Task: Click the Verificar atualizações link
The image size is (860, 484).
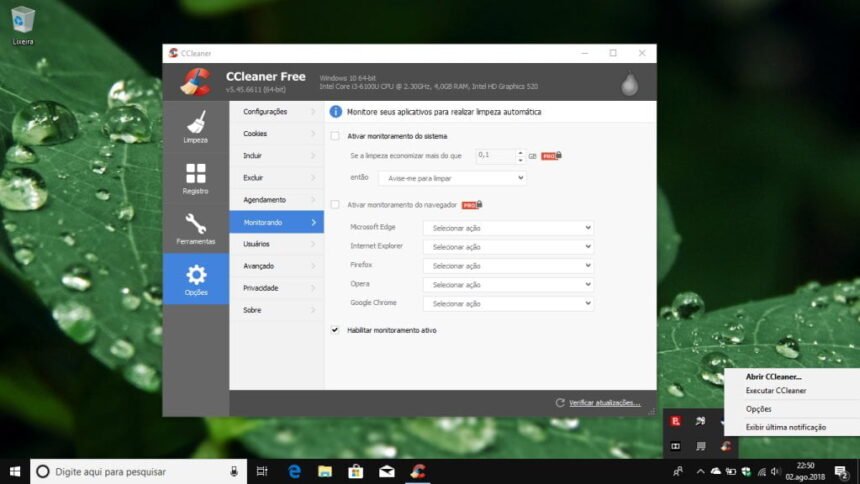Action: point(604,403)
